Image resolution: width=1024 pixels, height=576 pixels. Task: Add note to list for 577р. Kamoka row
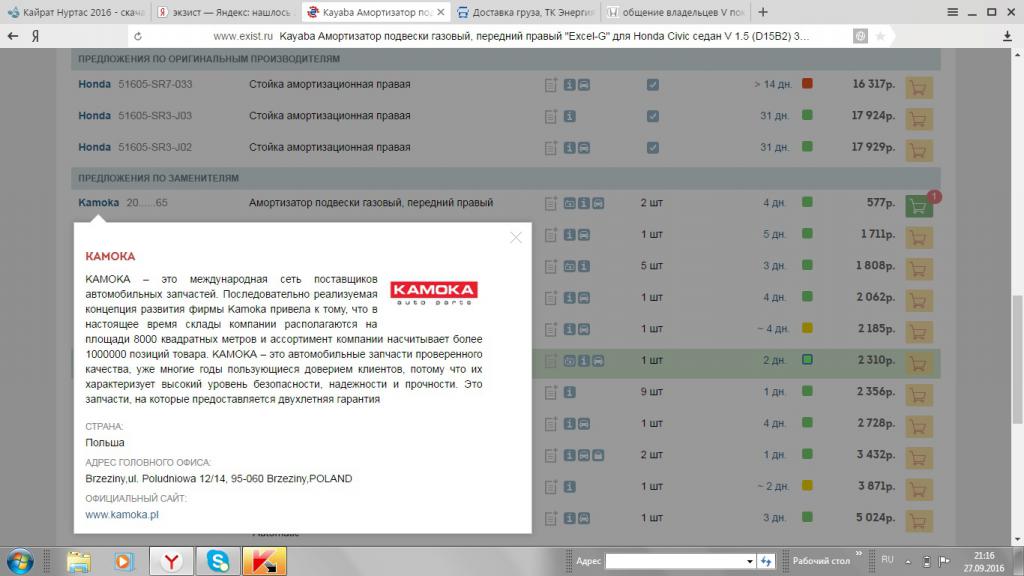[551, 203]
